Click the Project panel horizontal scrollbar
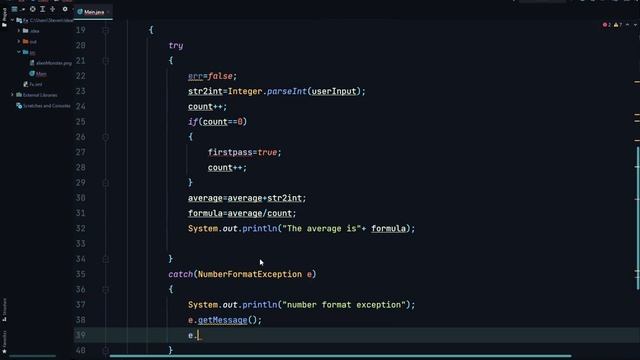Viewport: 640px width, 360px height. [33, 356]
